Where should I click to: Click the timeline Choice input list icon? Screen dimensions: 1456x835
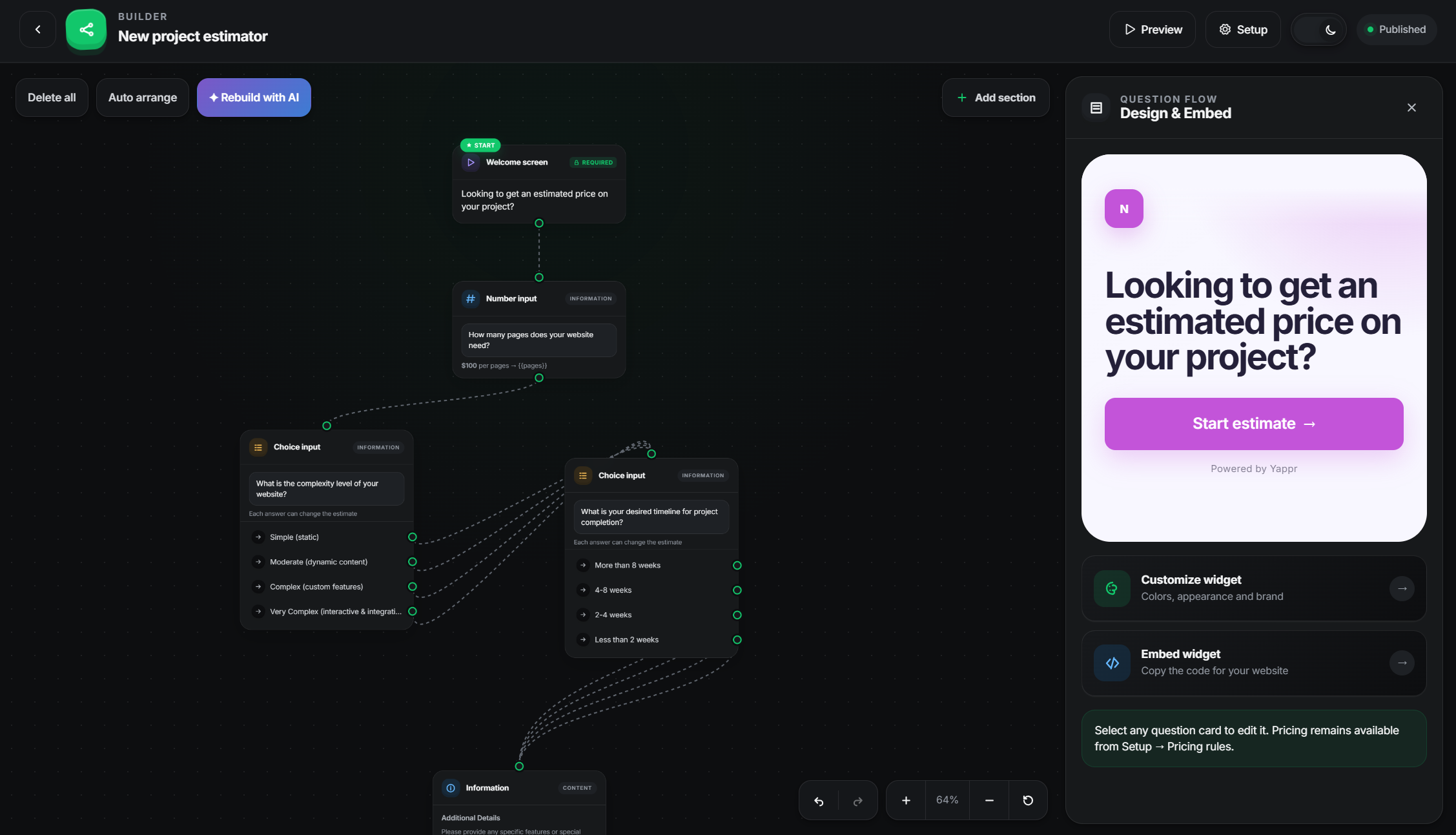click(583, 476)
